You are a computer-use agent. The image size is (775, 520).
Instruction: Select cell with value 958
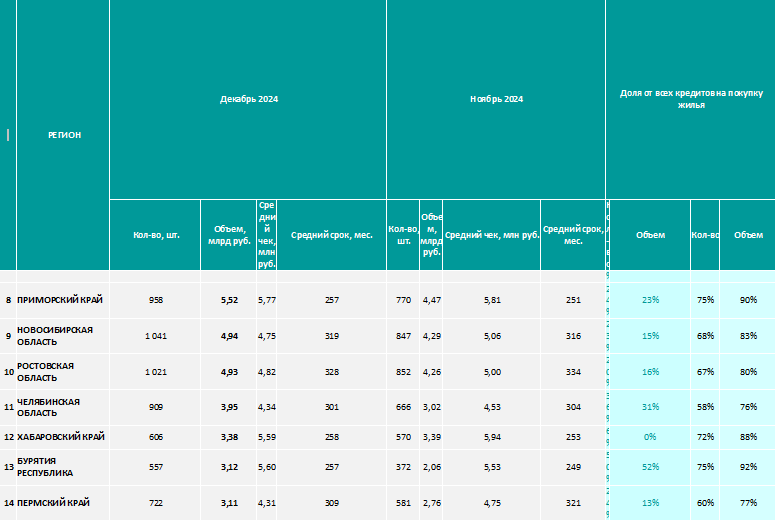155,300
